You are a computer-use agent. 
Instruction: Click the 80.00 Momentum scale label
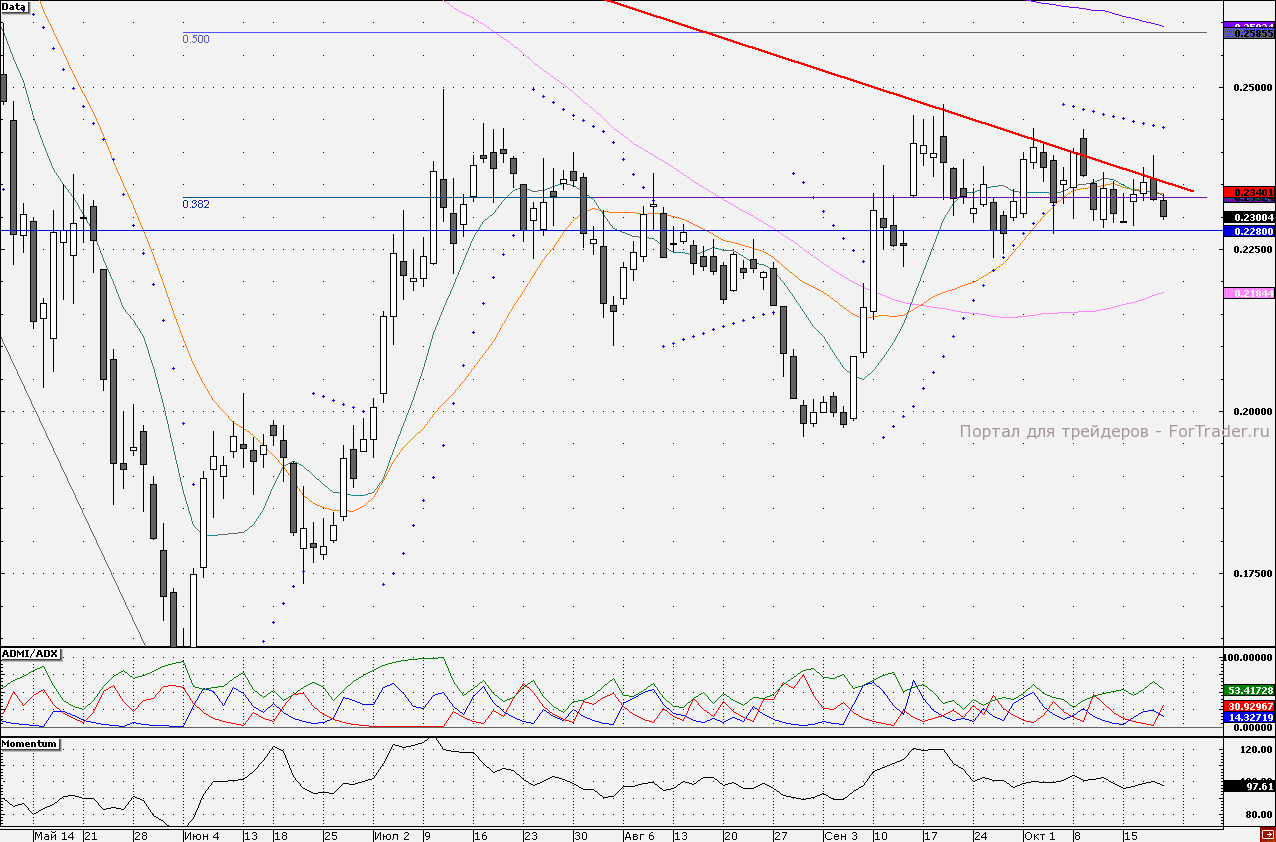click(1258, 815)
